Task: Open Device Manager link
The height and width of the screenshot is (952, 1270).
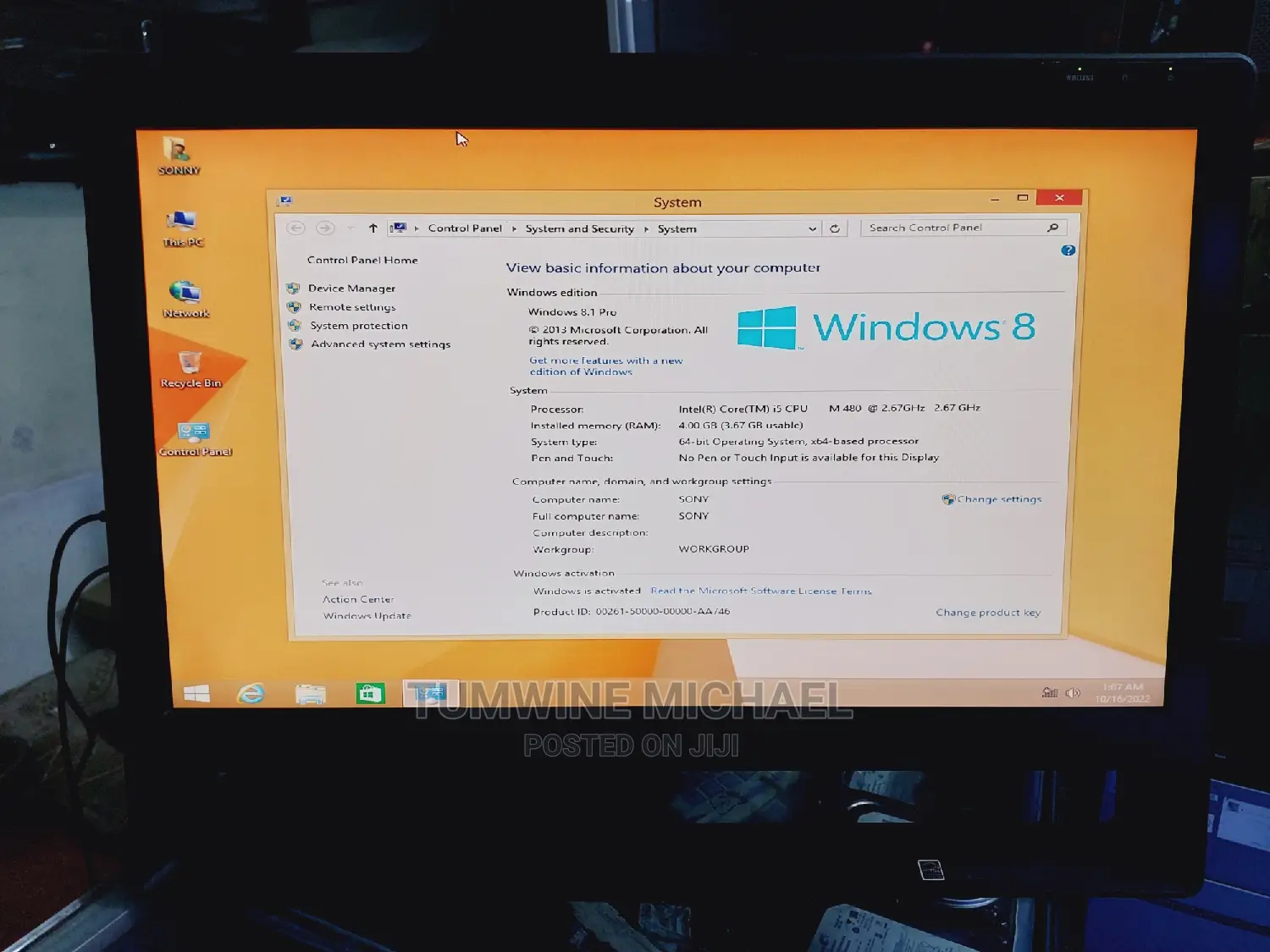Action: (x=351, y=289)
